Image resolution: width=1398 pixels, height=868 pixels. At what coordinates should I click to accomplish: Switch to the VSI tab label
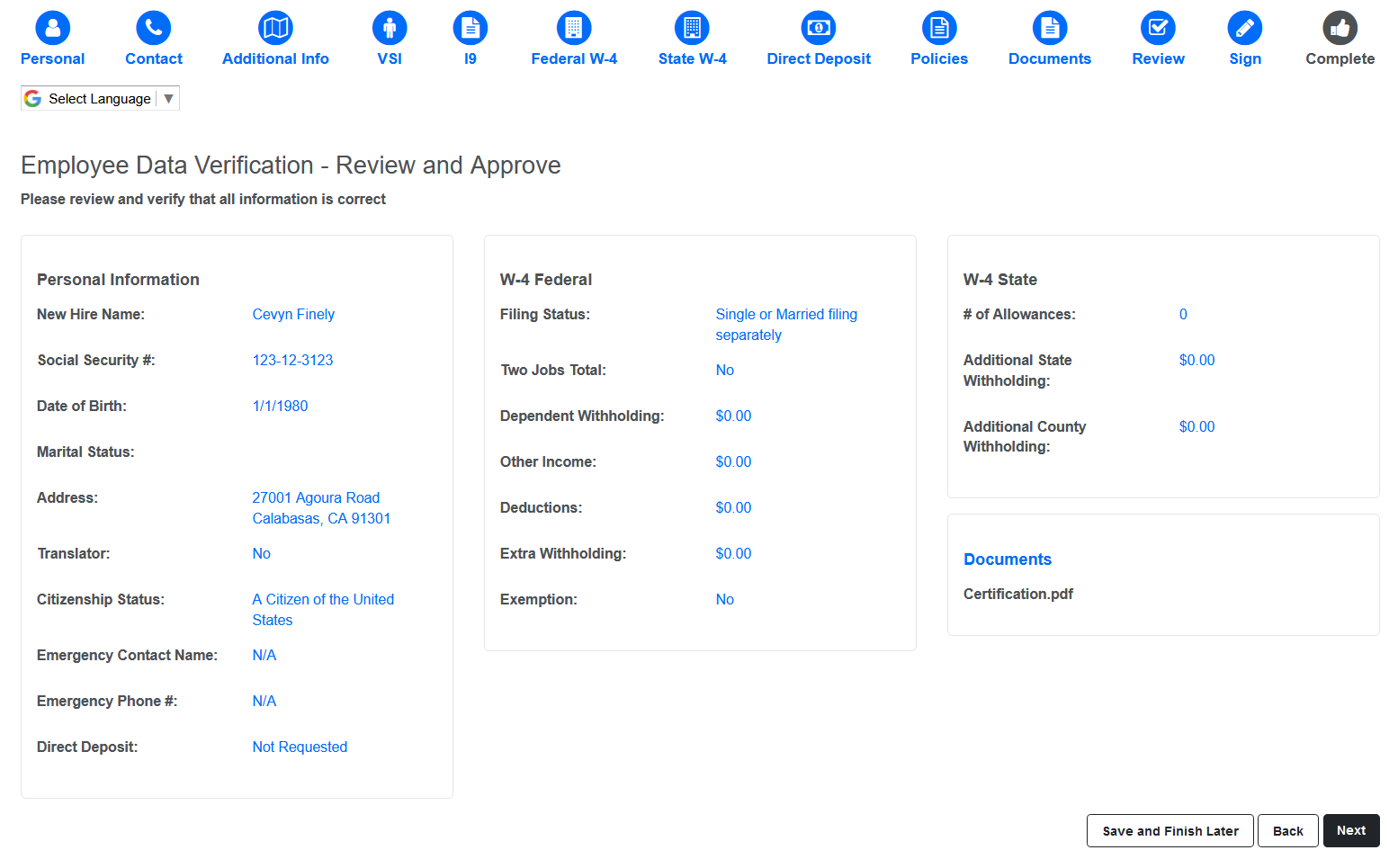pos(390,58)
